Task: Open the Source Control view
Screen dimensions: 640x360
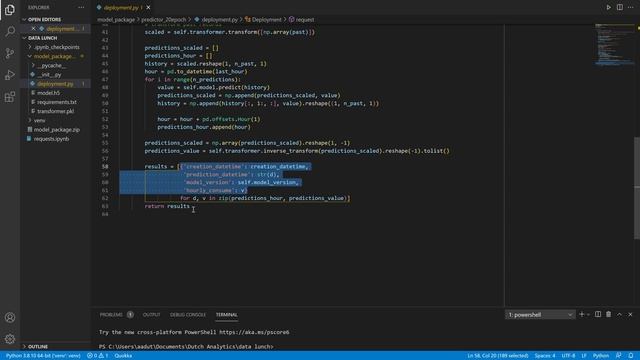Action: 10,53
